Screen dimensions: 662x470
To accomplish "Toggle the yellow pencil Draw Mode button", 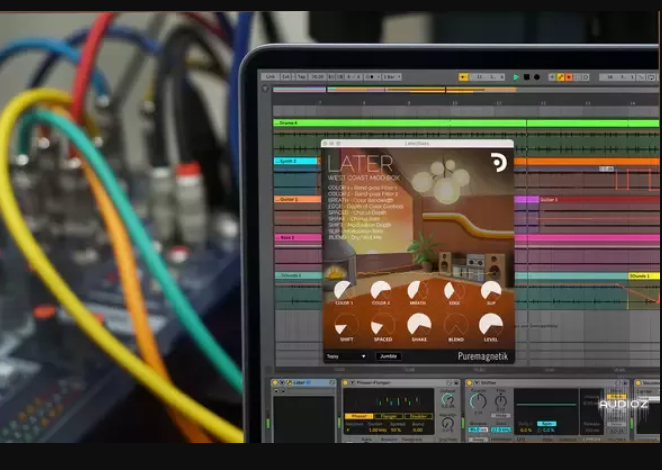I will (561, 77).
